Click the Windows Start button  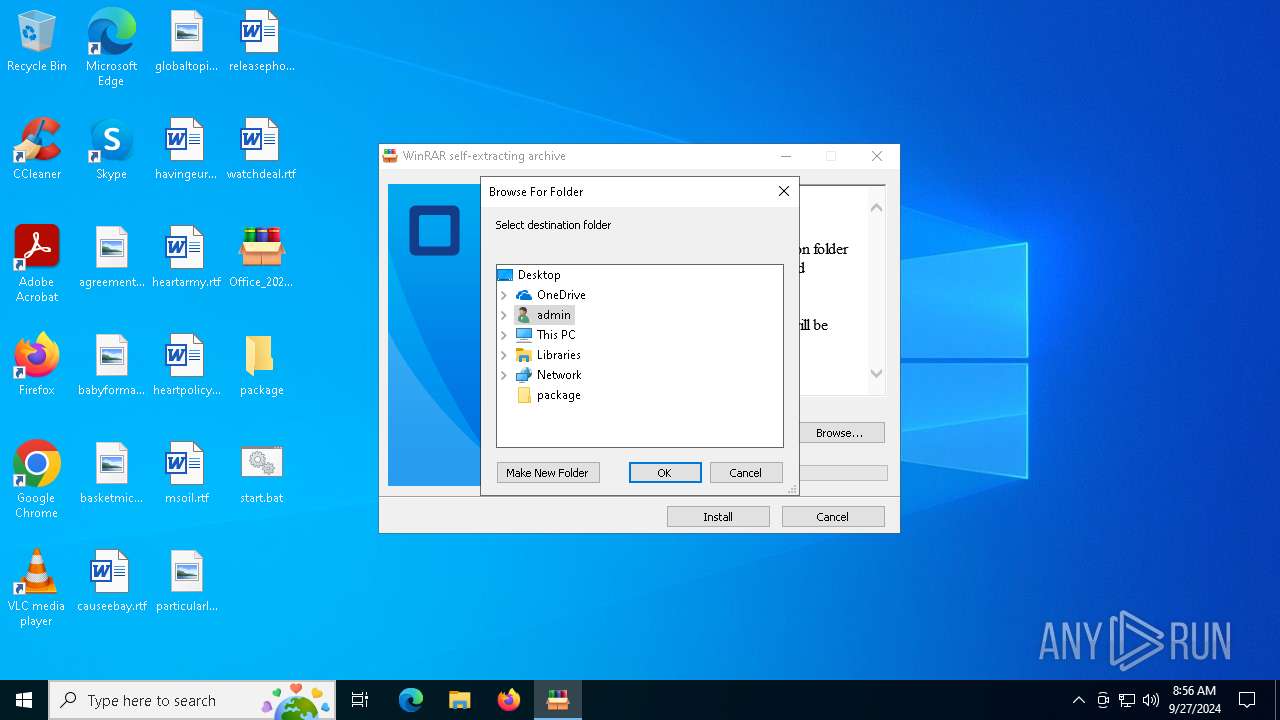pyautogui.click(x=24, y=700)
